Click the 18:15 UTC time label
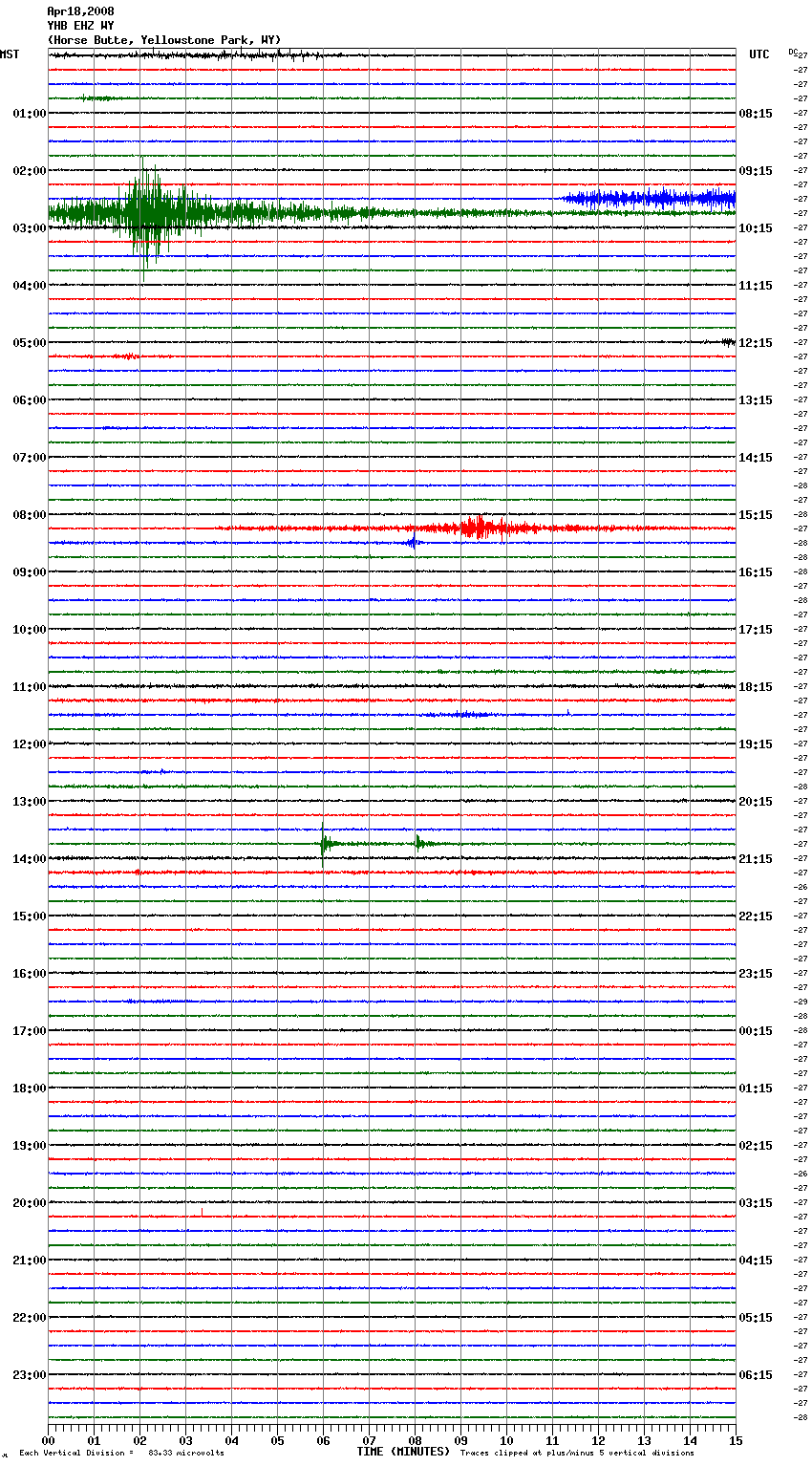Viewport: 812px width, 1466px height. (756, 687)
